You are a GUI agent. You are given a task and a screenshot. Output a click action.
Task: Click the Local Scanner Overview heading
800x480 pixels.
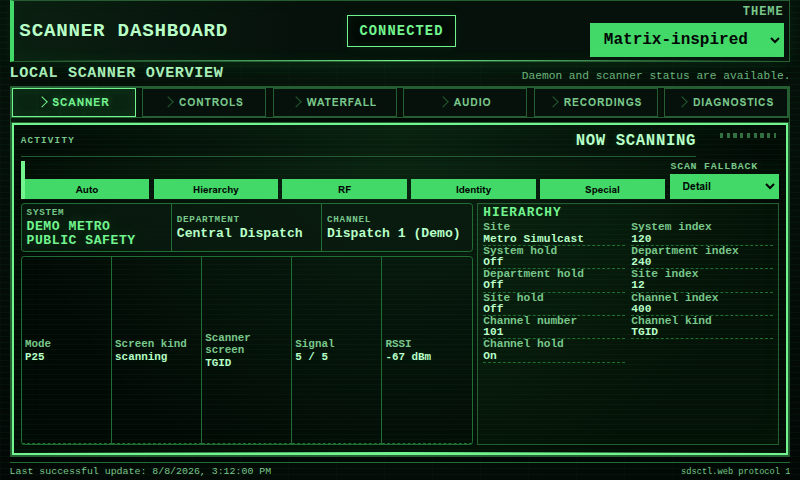click(x=116, y=72)
